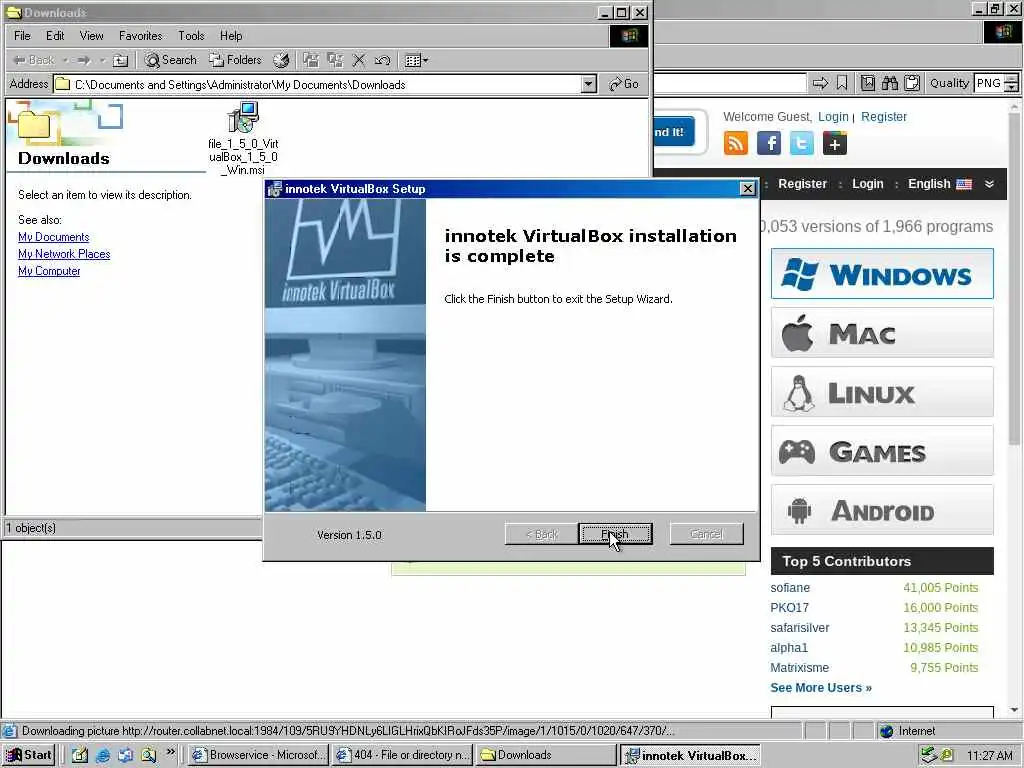Screen dimensions: 1024x768
Task: Click the Delete toolbar icon
Action: (x=359, y=61)
